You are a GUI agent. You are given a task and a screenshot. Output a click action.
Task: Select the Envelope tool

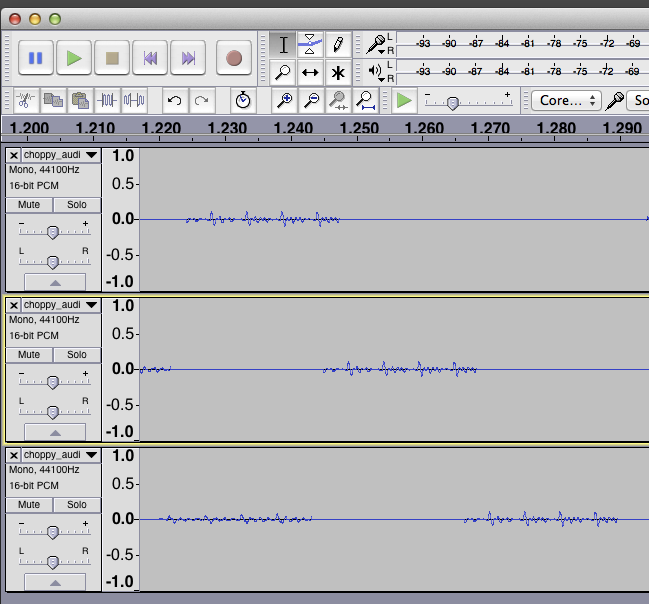pyautogui.click(x=310, y=44)
